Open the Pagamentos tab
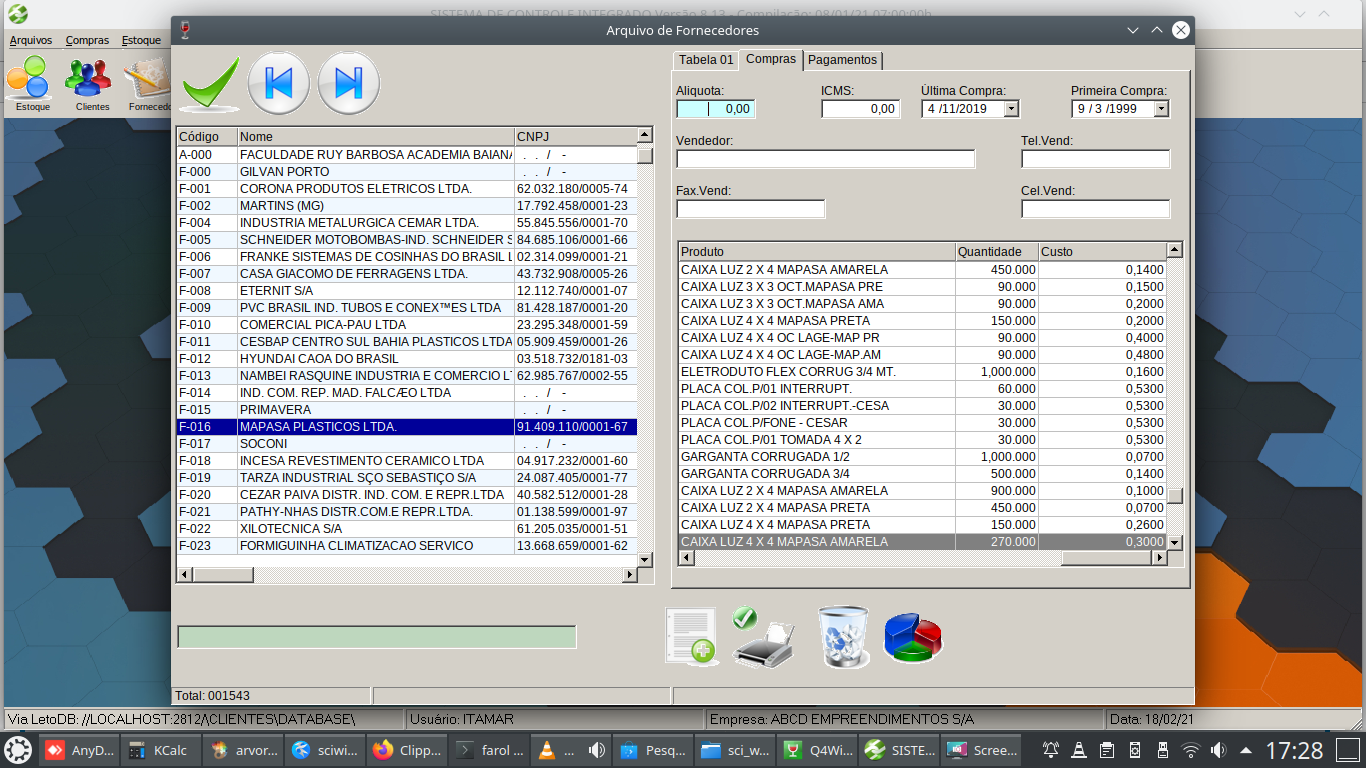This screenshot has height=768, width=1366. pyautogui.click(x=843, y=60)
